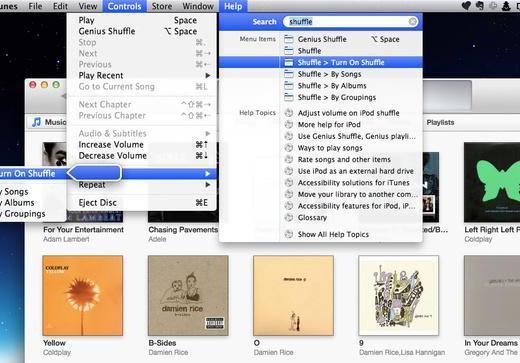Clear the Help search text
The width and height of the screenshot is (520, 363).
[412, 22]
